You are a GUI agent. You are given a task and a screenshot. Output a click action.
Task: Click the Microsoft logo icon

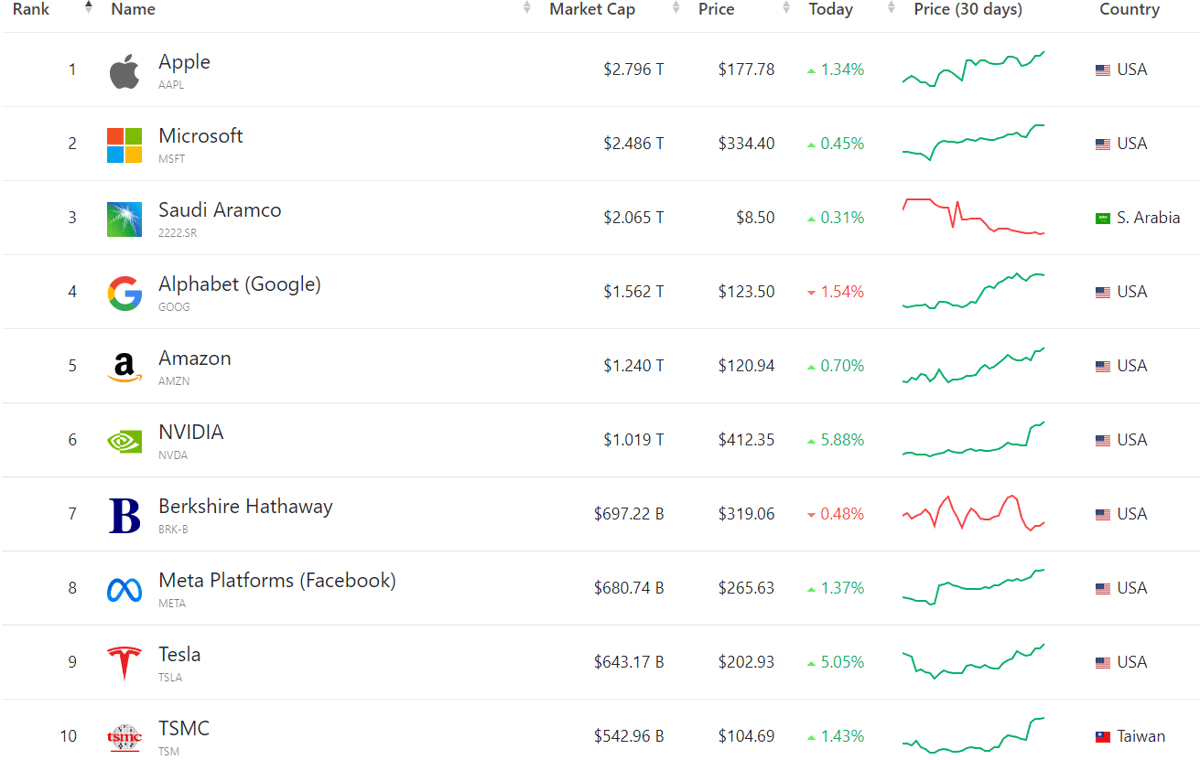[x=125, y=145]
